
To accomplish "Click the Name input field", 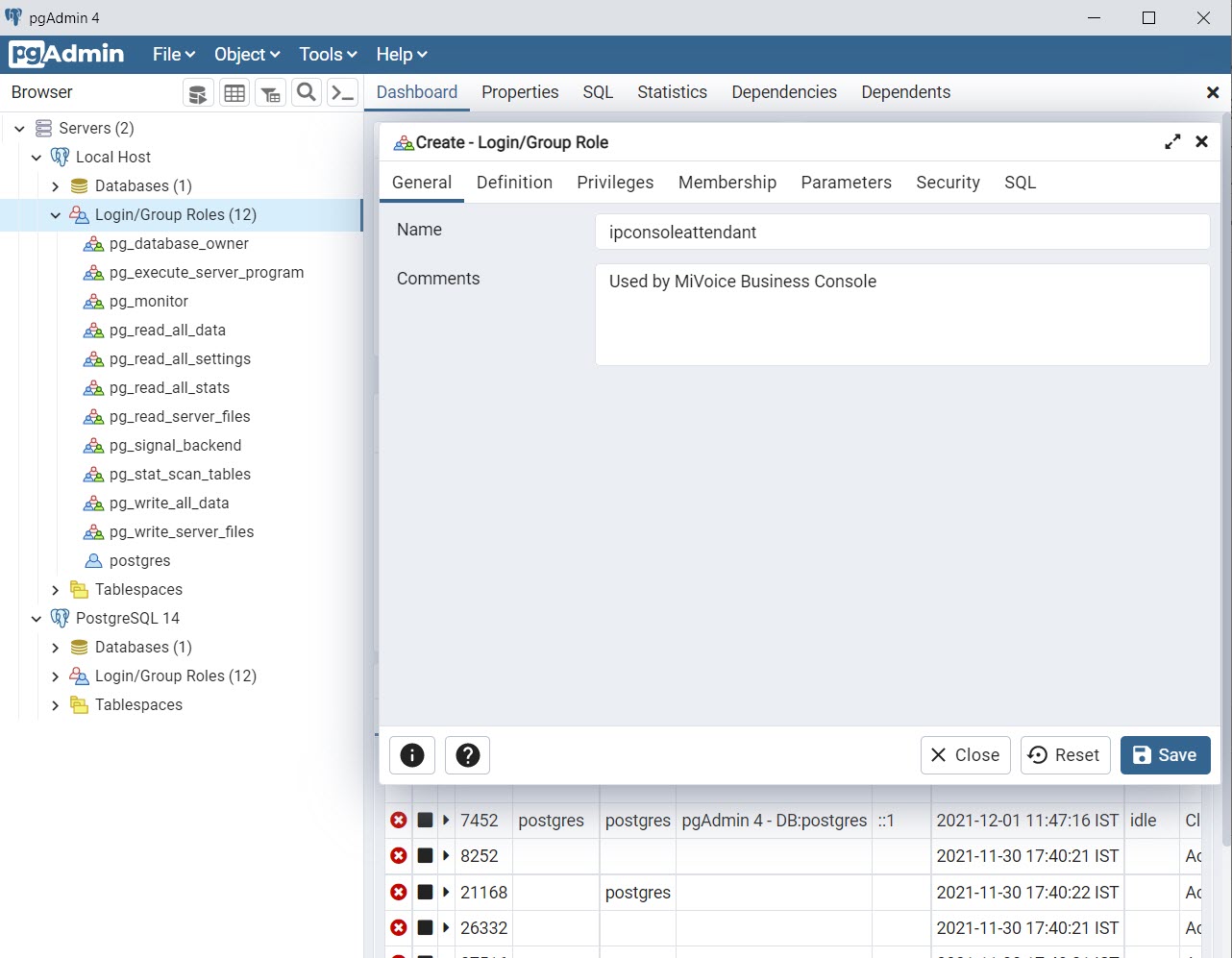I will tap(901, 232).
